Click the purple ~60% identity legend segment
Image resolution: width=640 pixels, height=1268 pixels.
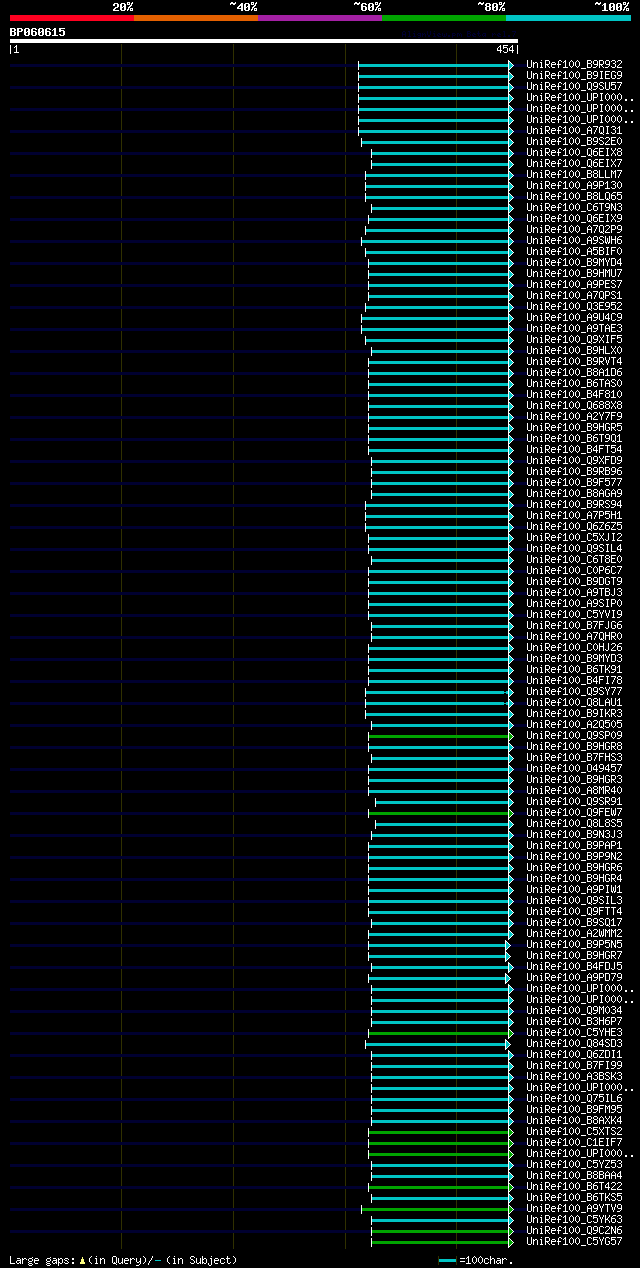pyautogui.click(x=319, y=18)
